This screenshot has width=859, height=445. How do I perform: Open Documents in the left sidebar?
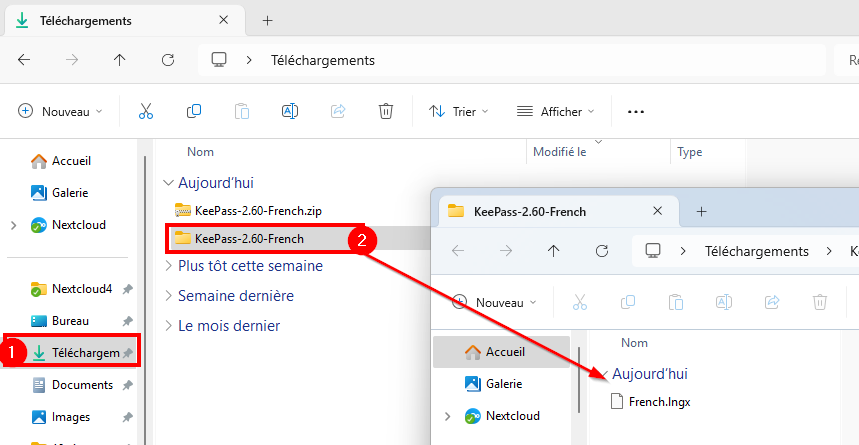(81, 385)
